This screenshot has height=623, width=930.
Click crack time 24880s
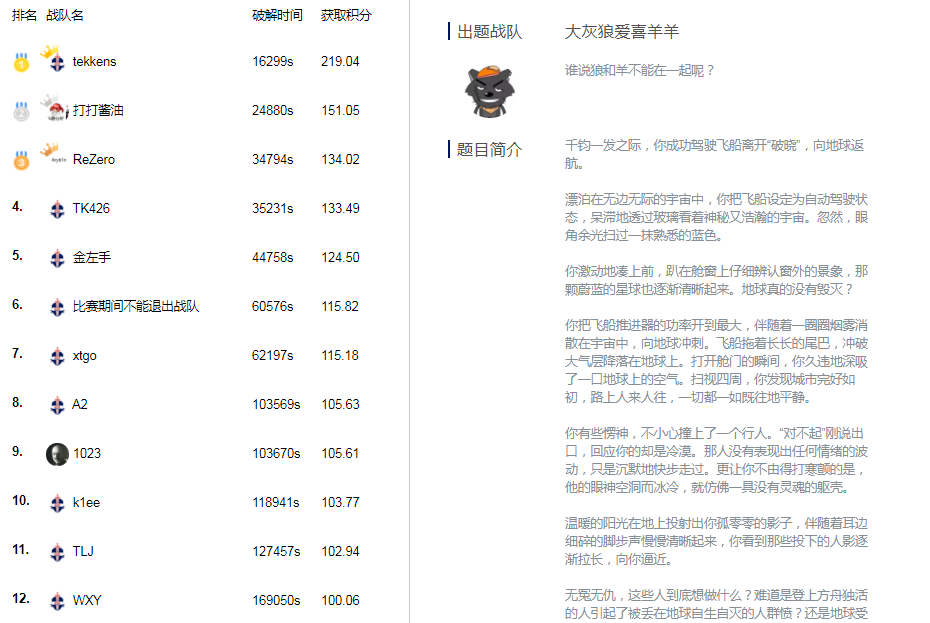tap(273, 110)
